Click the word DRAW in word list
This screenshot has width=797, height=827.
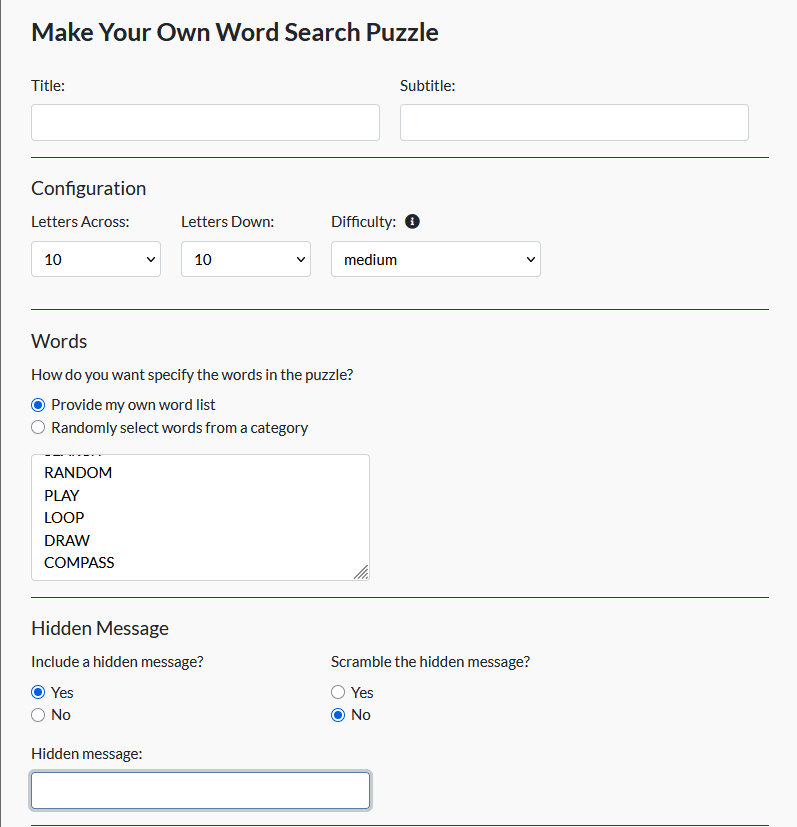tap(67, 541)
